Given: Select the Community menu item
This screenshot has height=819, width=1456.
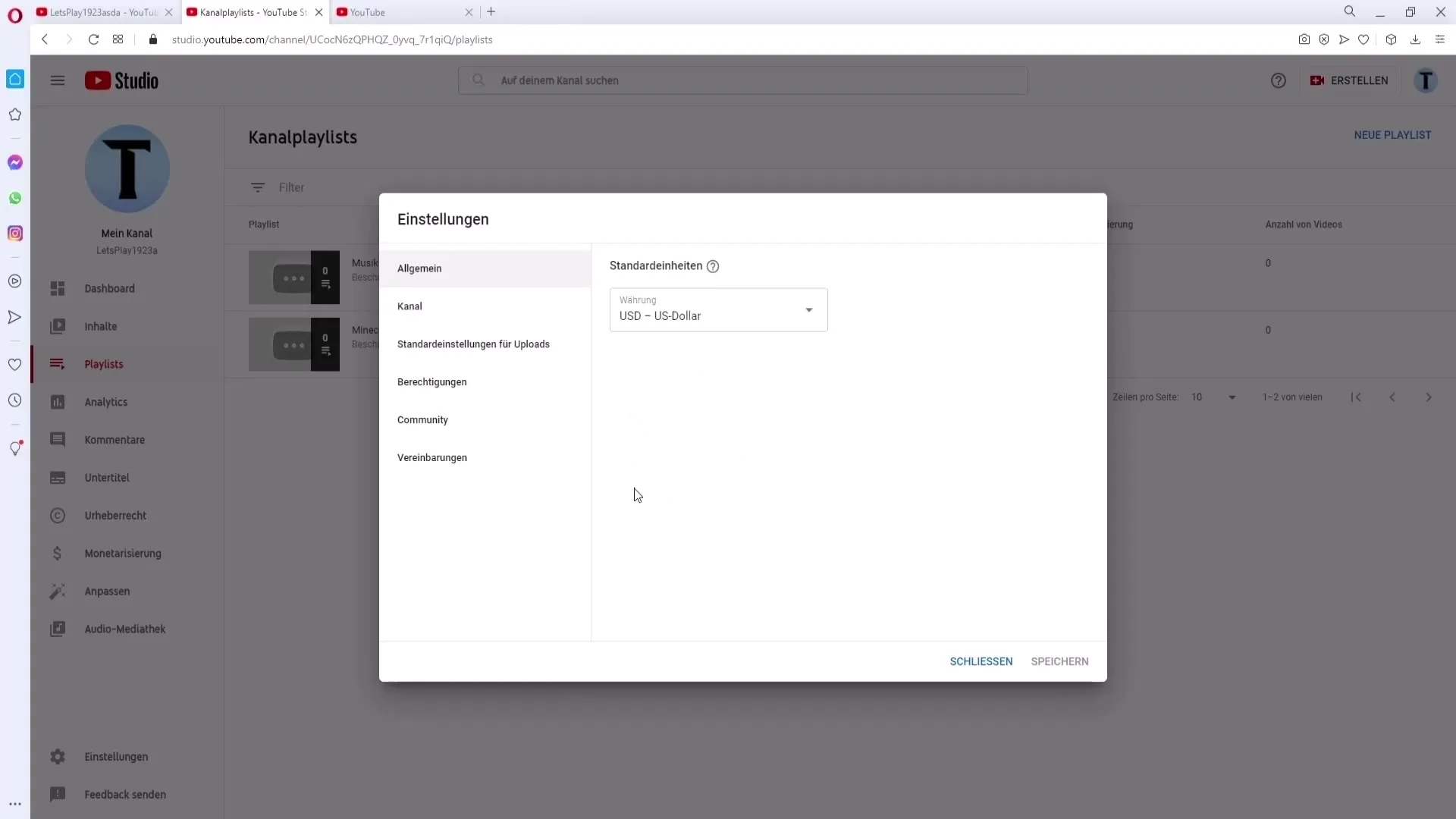Looking at the screenshot, I should point(423,419).
